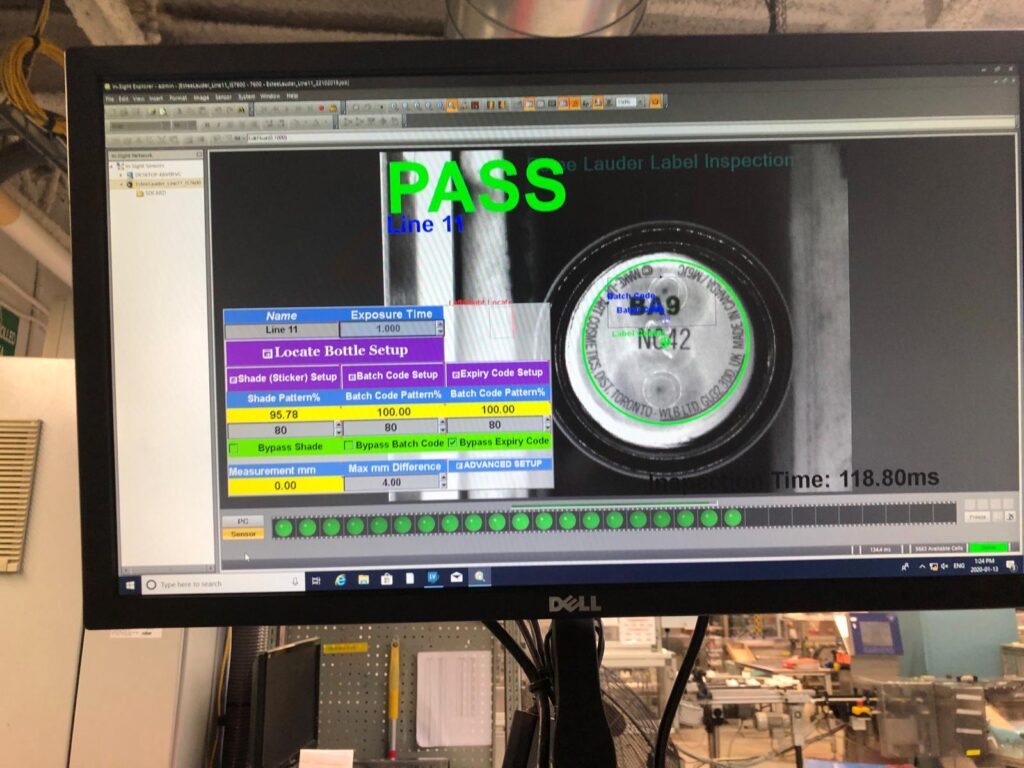Switch the filmstrip to Sensor

243,534
